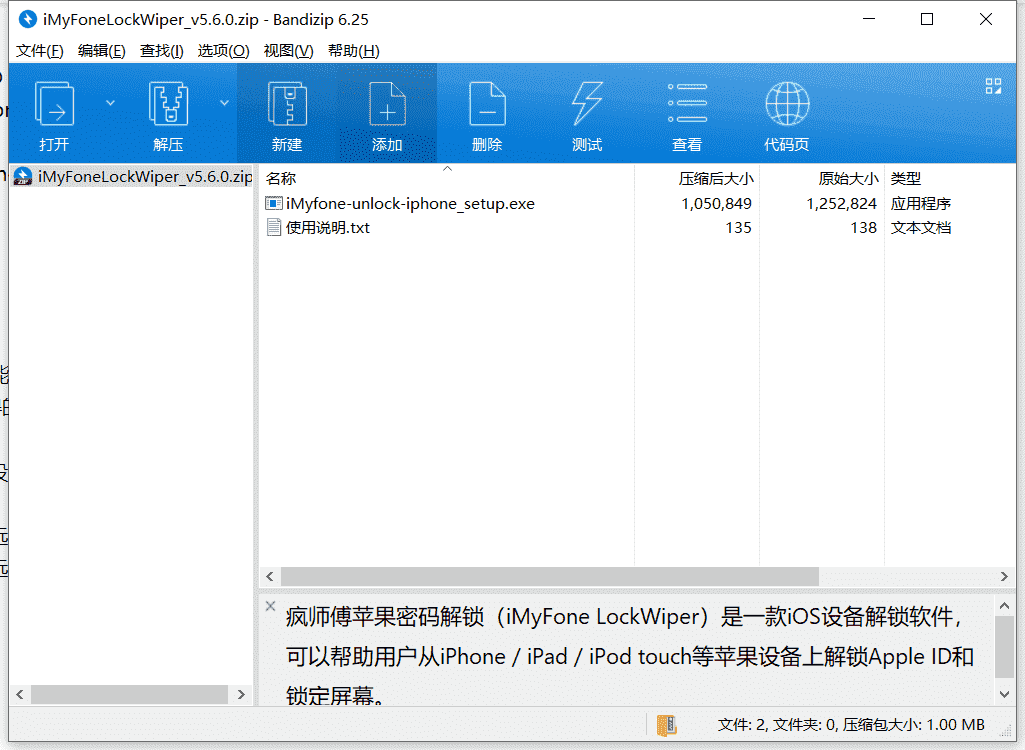Click 文本文档 type cell
The width and height of the screenshot is (1025, 750).
[x=920, y=228]
